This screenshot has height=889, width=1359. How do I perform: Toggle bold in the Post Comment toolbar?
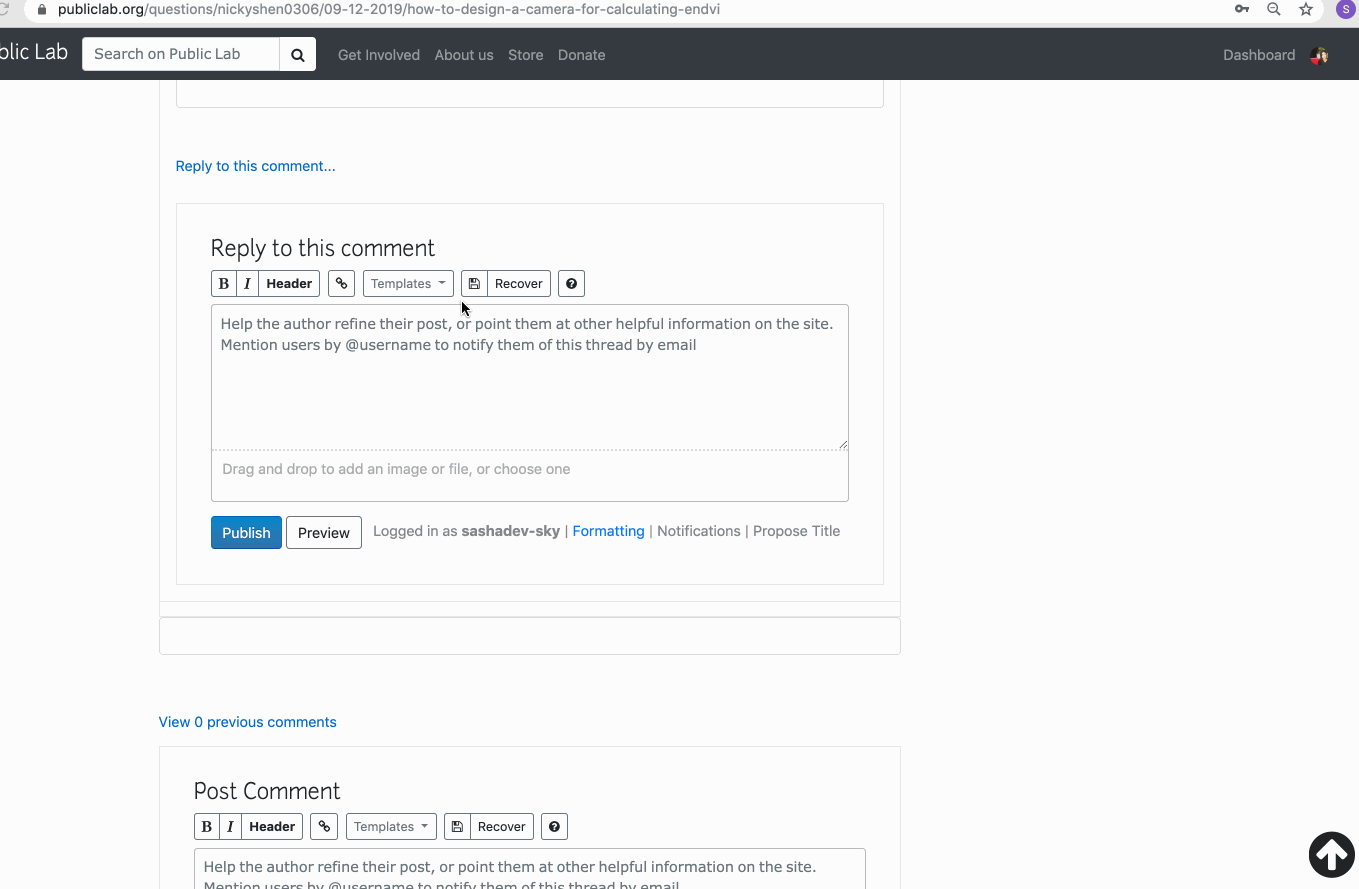point(206,826)
